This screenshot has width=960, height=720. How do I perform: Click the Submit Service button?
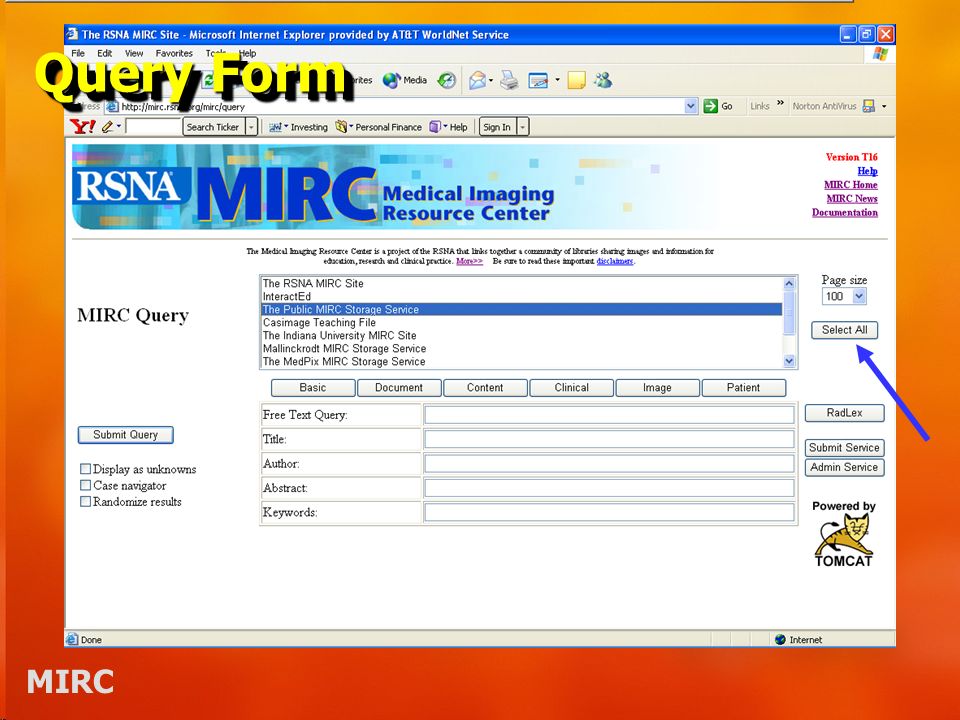[844, 448]
